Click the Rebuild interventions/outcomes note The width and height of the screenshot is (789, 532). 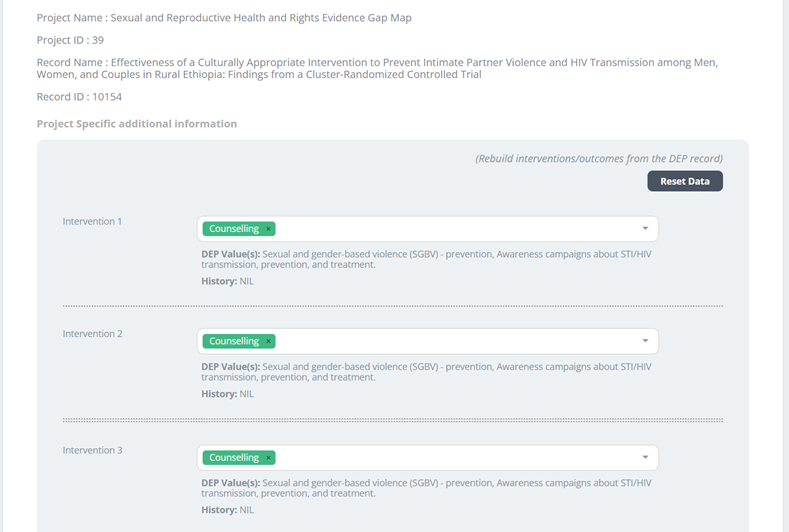pyautogui.click(x=598, y=158)
